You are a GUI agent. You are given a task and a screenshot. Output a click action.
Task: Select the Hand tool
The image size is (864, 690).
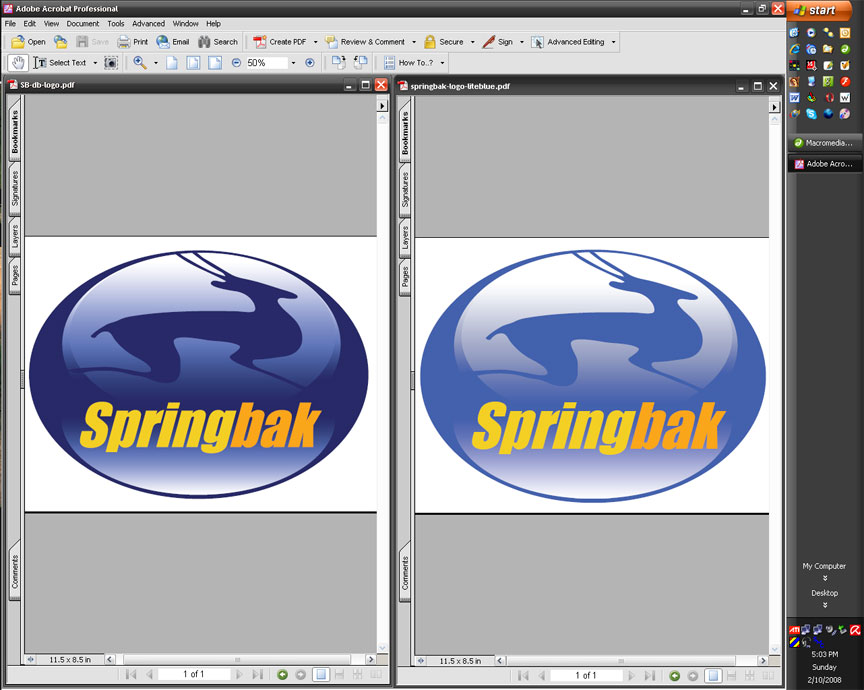[17, 62]
